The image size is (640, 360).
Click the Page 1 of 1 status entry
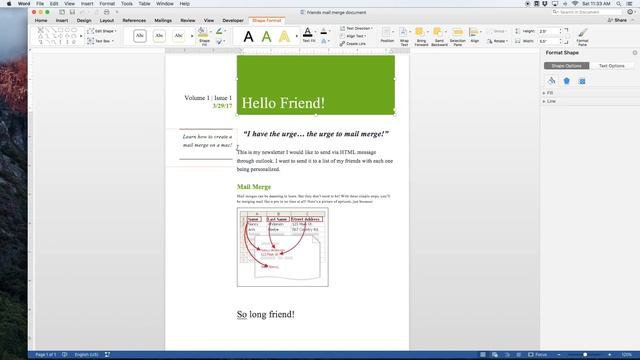pos(46,355)
